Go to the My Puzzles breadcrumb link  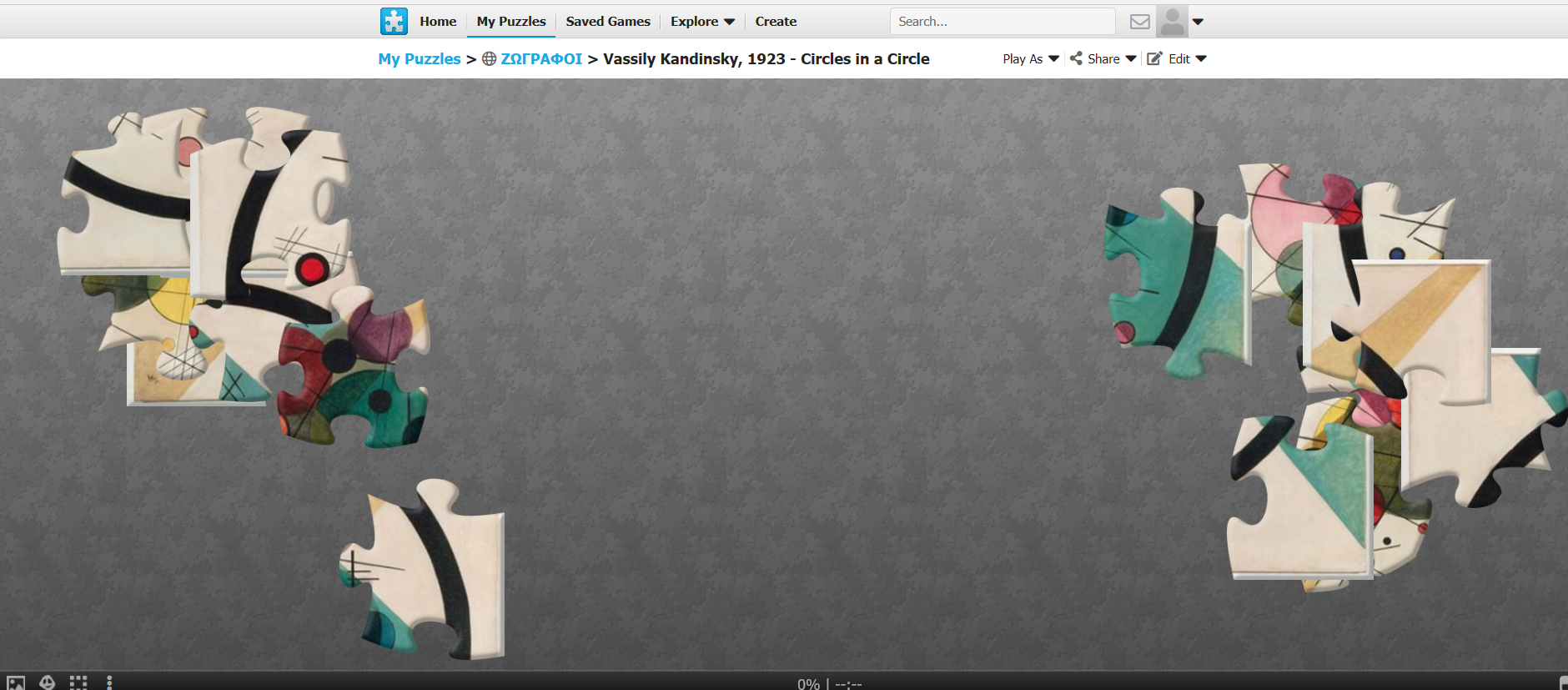(420, 58)
